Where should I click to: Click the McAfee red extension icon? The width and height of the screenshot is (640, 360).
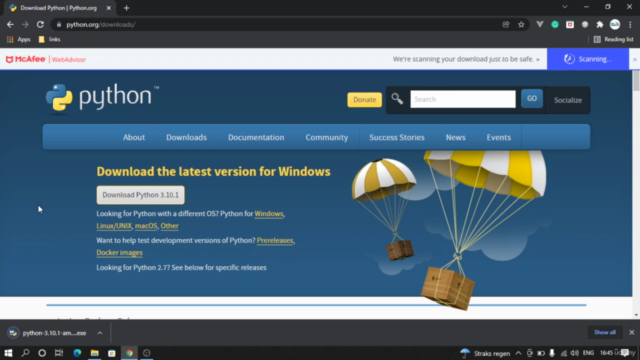click(570, 24)
